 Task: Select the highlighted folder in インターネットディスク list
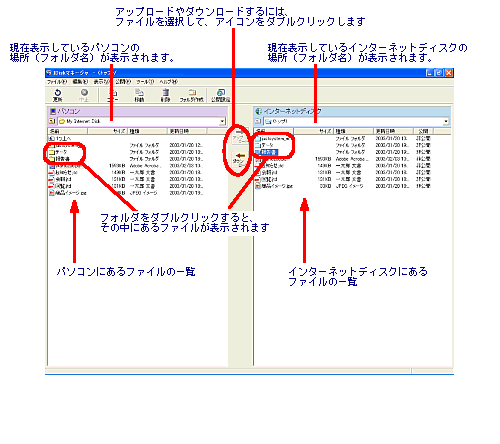266,152
